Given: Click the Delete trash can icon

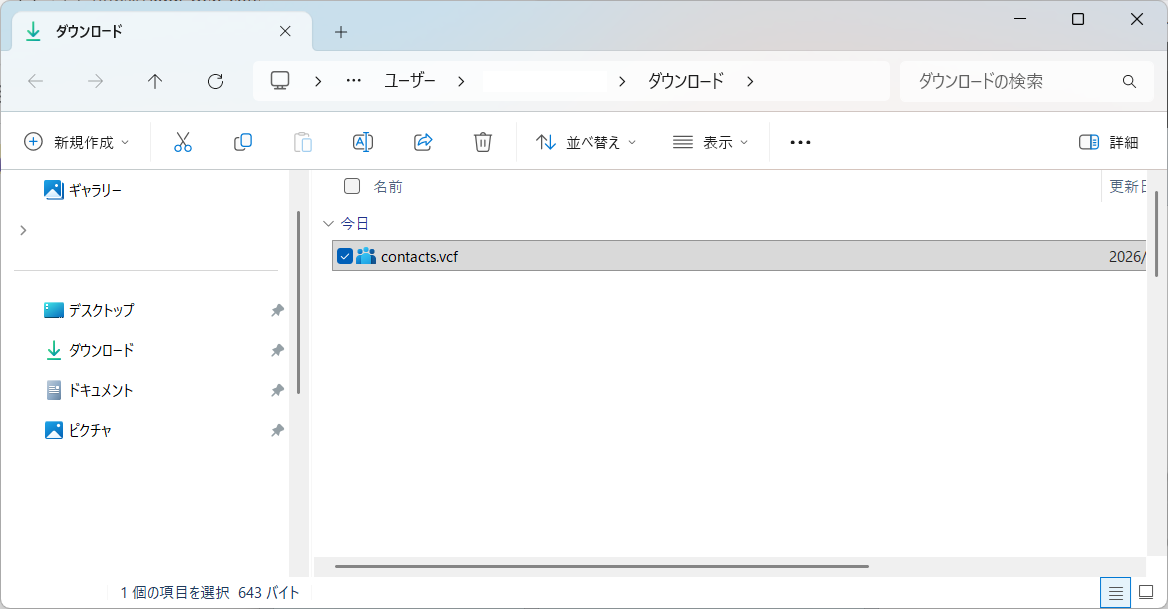Looking at the screenshot, I should 483,142.
